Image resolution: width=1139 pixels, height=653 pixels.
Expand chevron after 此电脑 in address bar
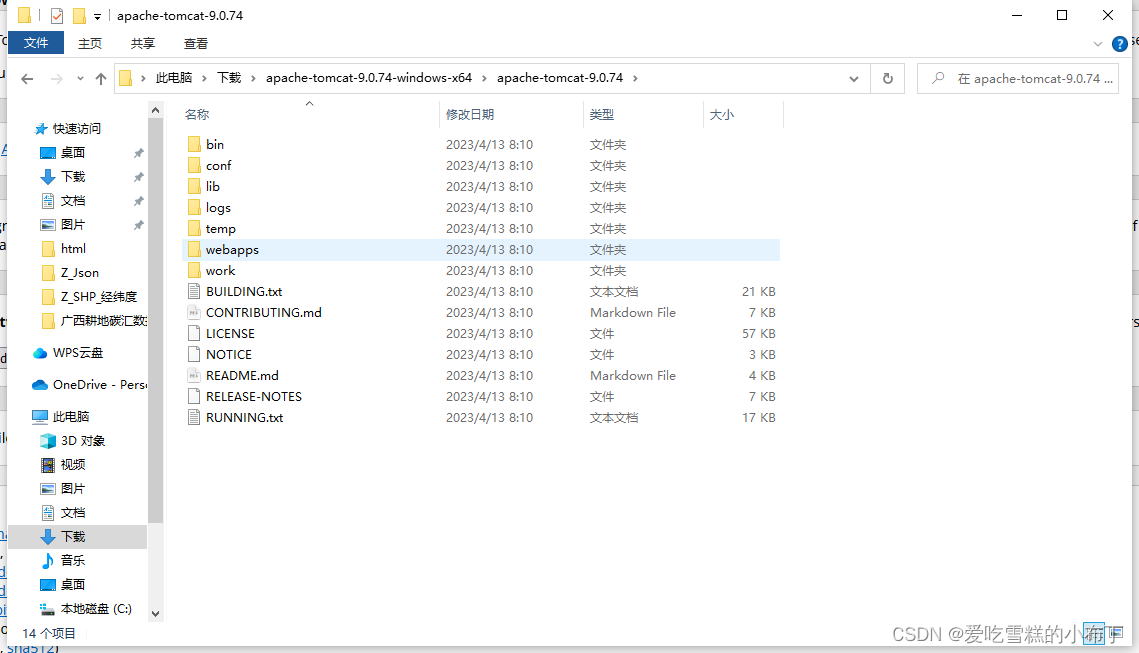click(204, 78)
